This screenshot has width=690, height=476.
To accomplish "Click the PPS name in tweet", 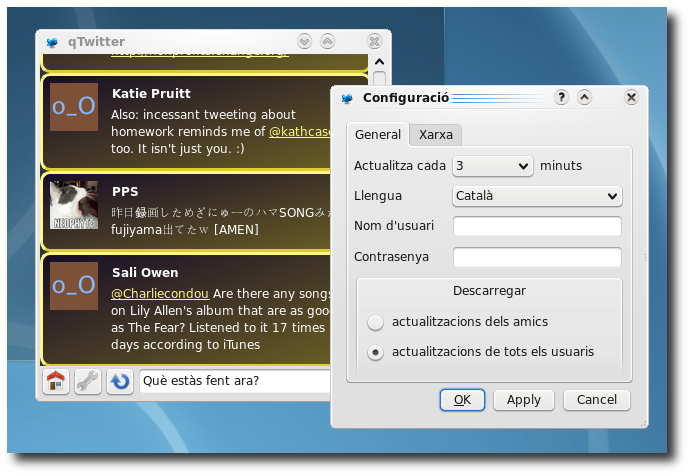I will point(125,192).
